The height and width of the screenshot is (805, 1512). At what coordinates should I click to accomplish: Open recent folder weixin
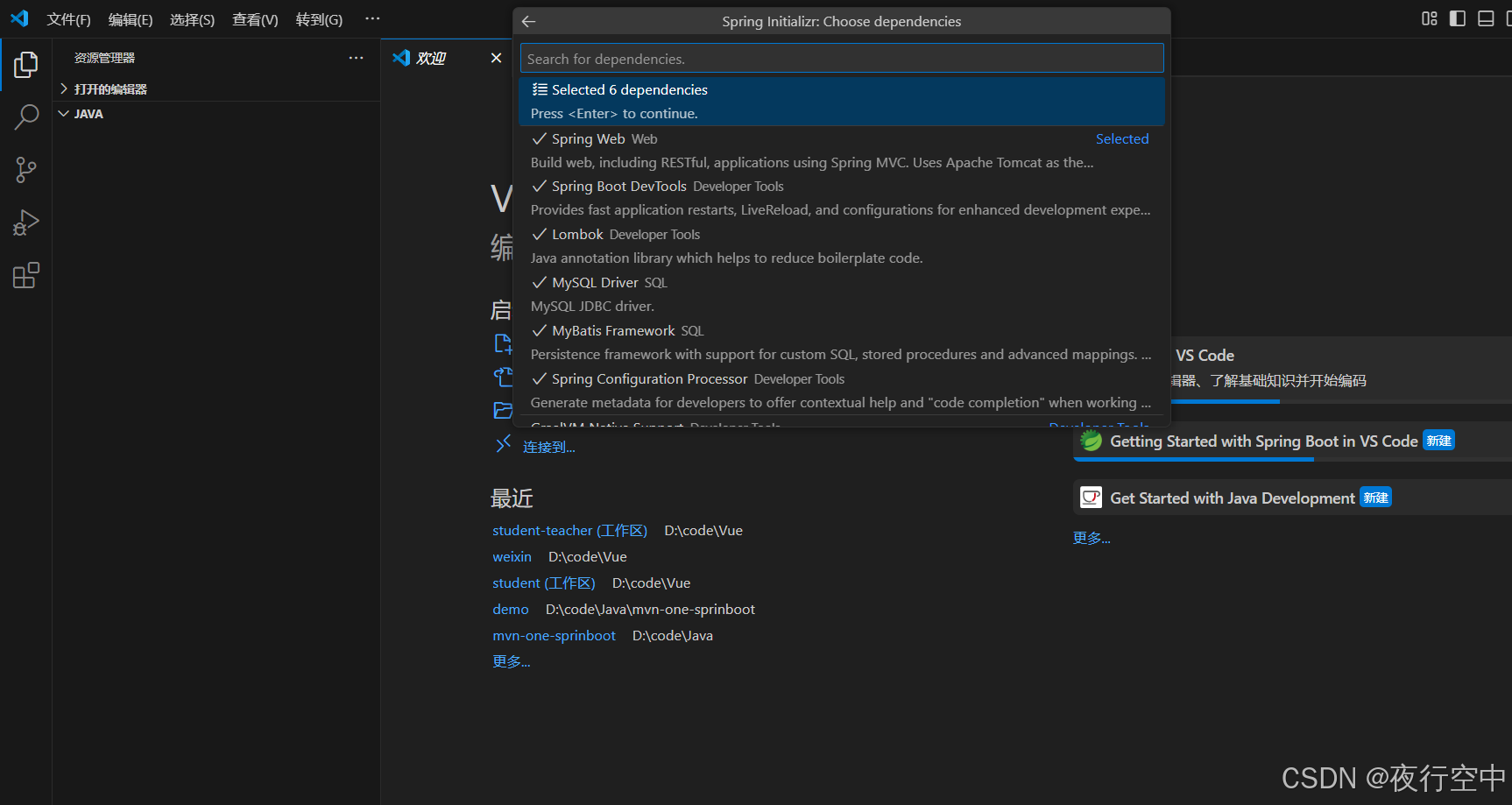(x=512, y=557)
